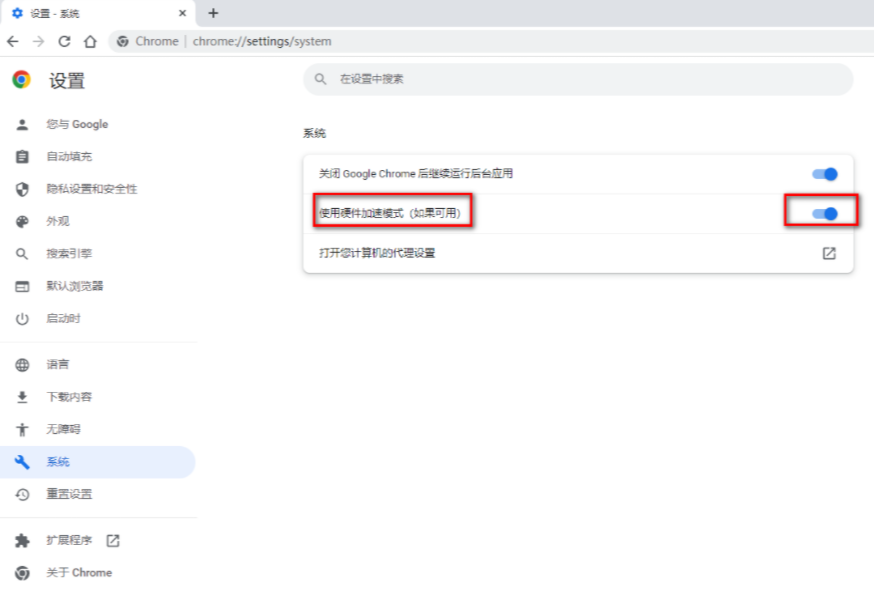Click the magnifier icon for 搜索引擎

pyautogui.click(x=22, y=254)
